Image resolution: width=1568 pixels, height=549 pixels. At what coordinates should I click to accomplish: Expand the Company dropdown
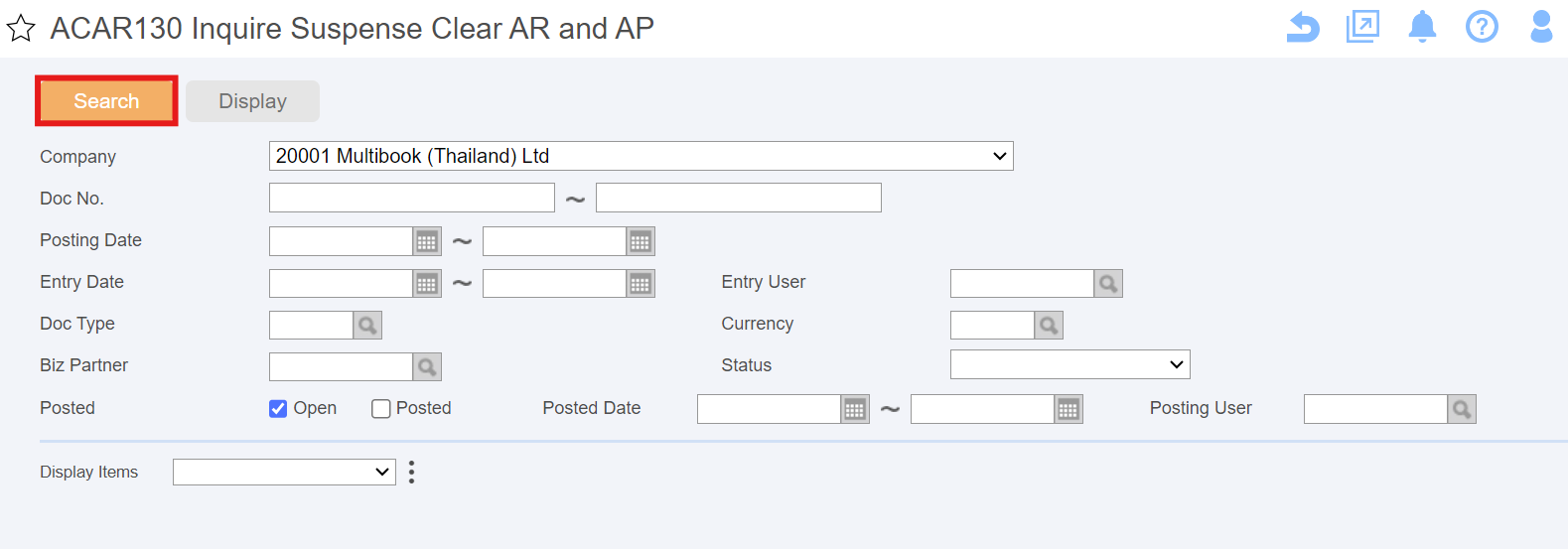click(641, 156)
